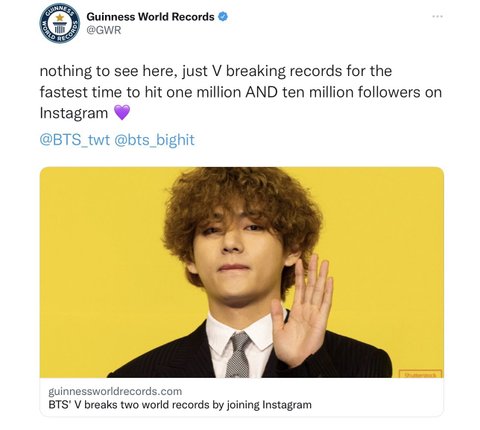This screenshot has width=480, height=430.
Task: Open the Guinness World Records display name
Action: pyautogui.click(x=150, y=16)
